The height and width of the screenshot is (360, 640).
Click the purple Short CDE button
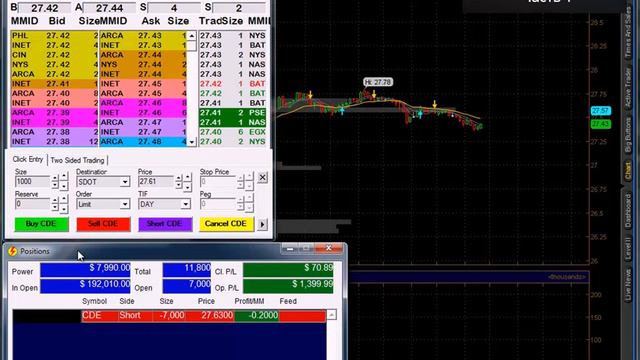165,224
